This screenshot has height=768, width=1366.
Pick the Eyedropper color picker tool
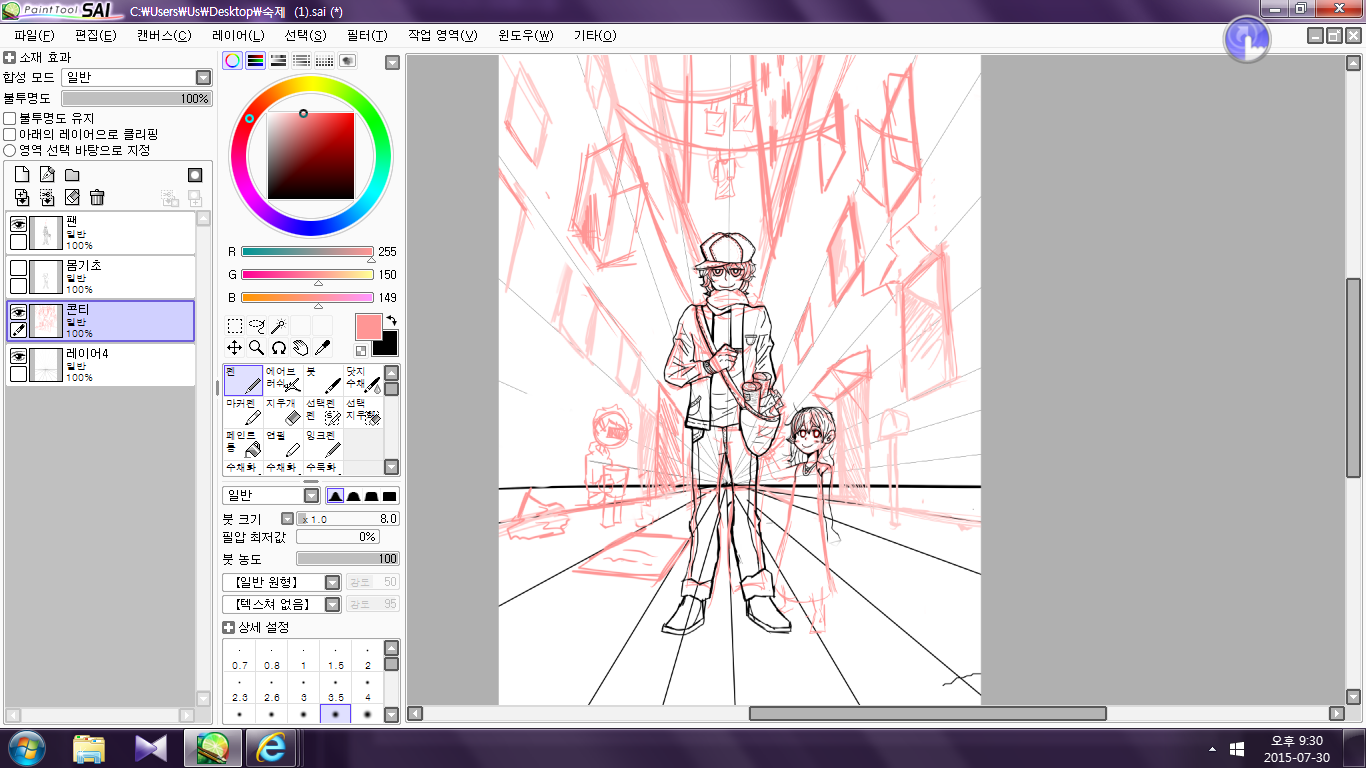[322, 347]
